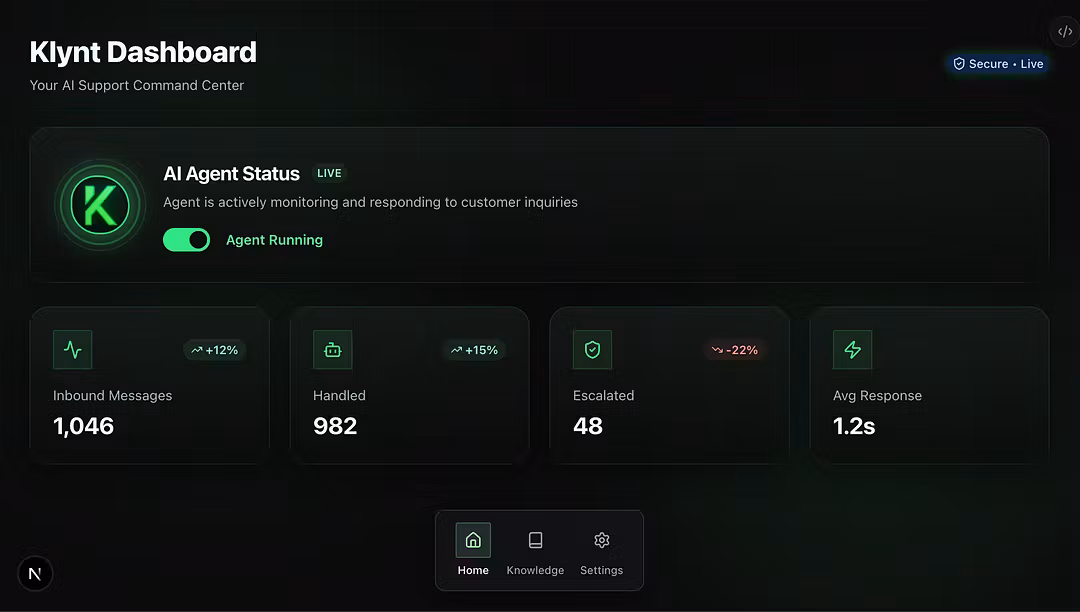The image size is (1080, 612).
Task: Click the LIVE badge beside AI Agent Status
Action: [329, 173]
